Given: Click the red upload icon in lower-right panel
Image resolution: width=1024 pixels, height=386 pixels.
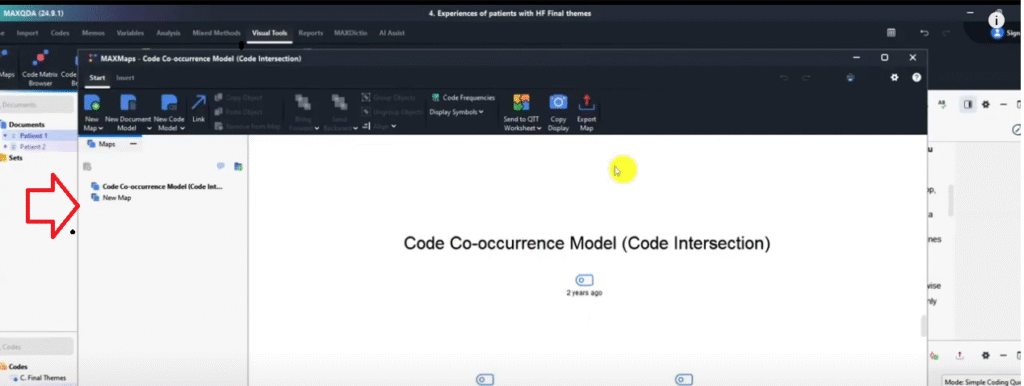Looking at the screenshot, I should click(960, 355).
